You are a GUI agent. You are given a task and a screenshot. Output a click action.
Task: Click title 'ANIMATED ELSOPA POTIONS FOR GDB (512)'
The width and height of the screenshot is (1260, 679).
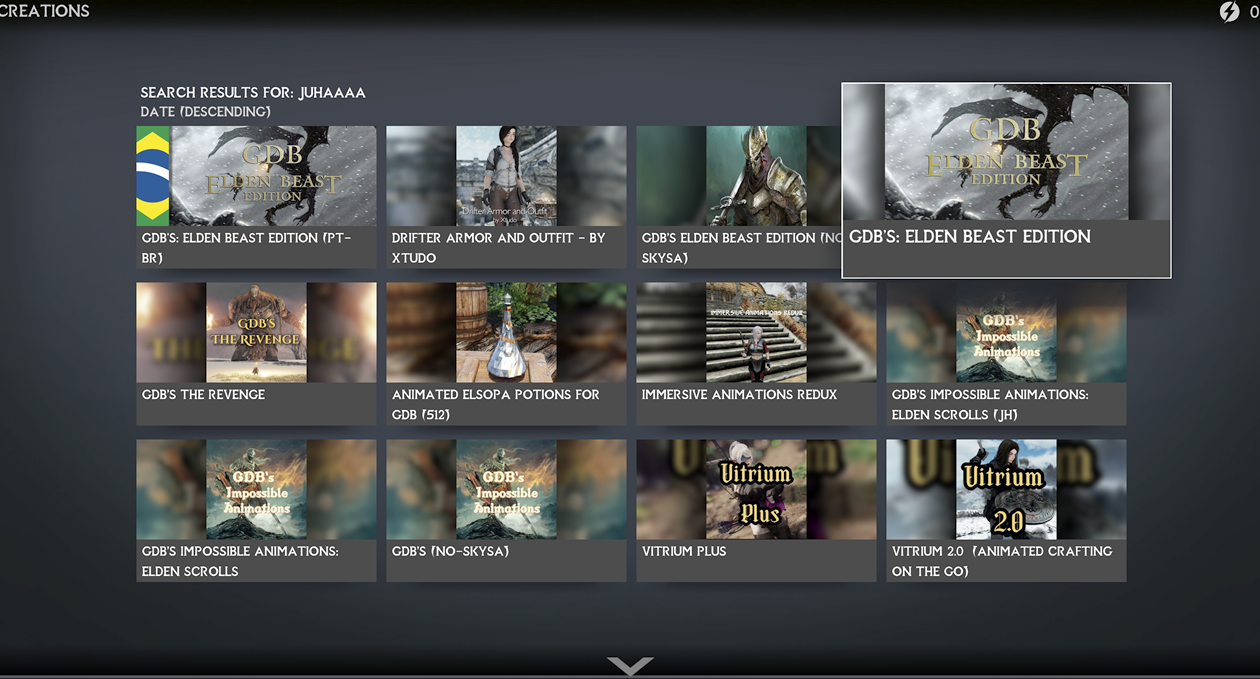pyautogui.click(x=495, y=404)
